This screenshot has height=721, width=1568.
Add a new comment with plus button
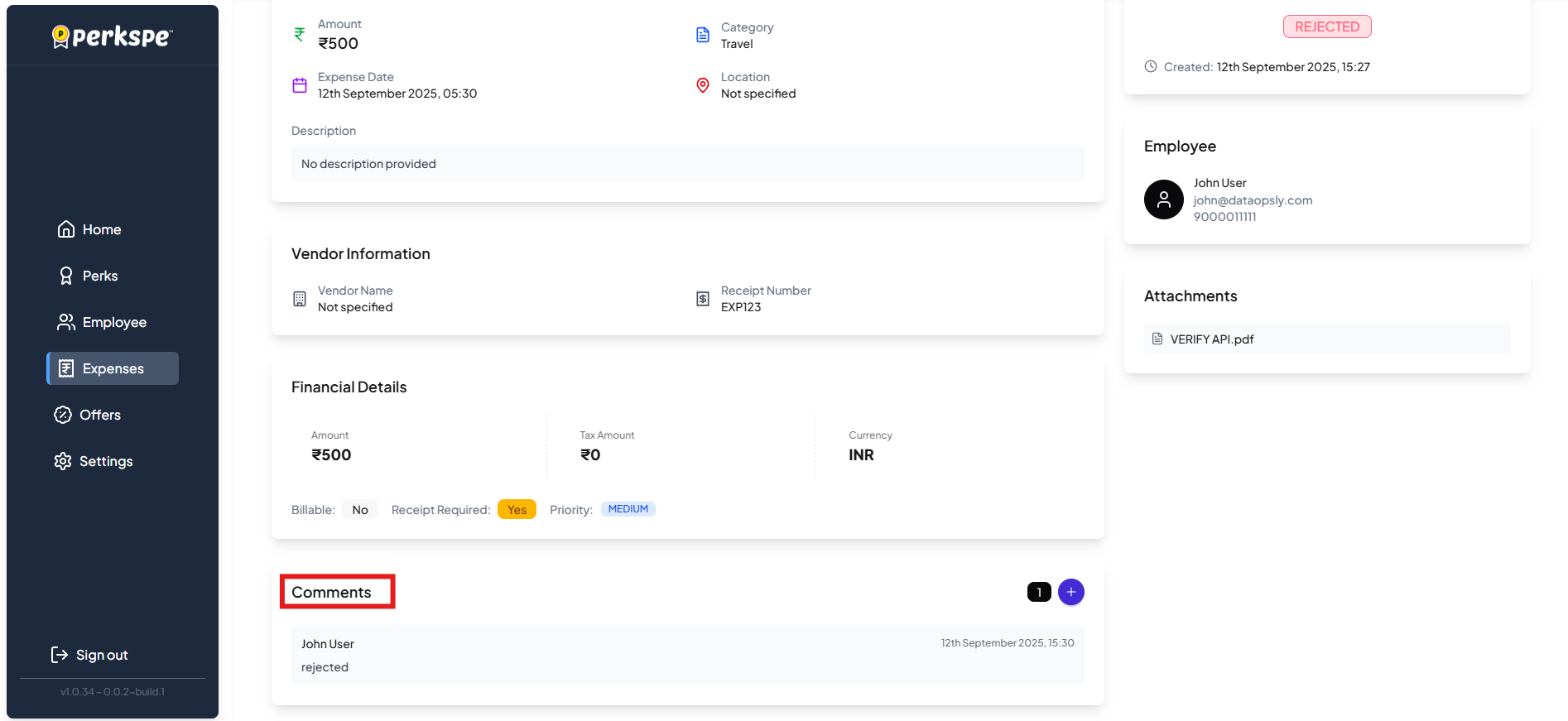click(1070, 592)
